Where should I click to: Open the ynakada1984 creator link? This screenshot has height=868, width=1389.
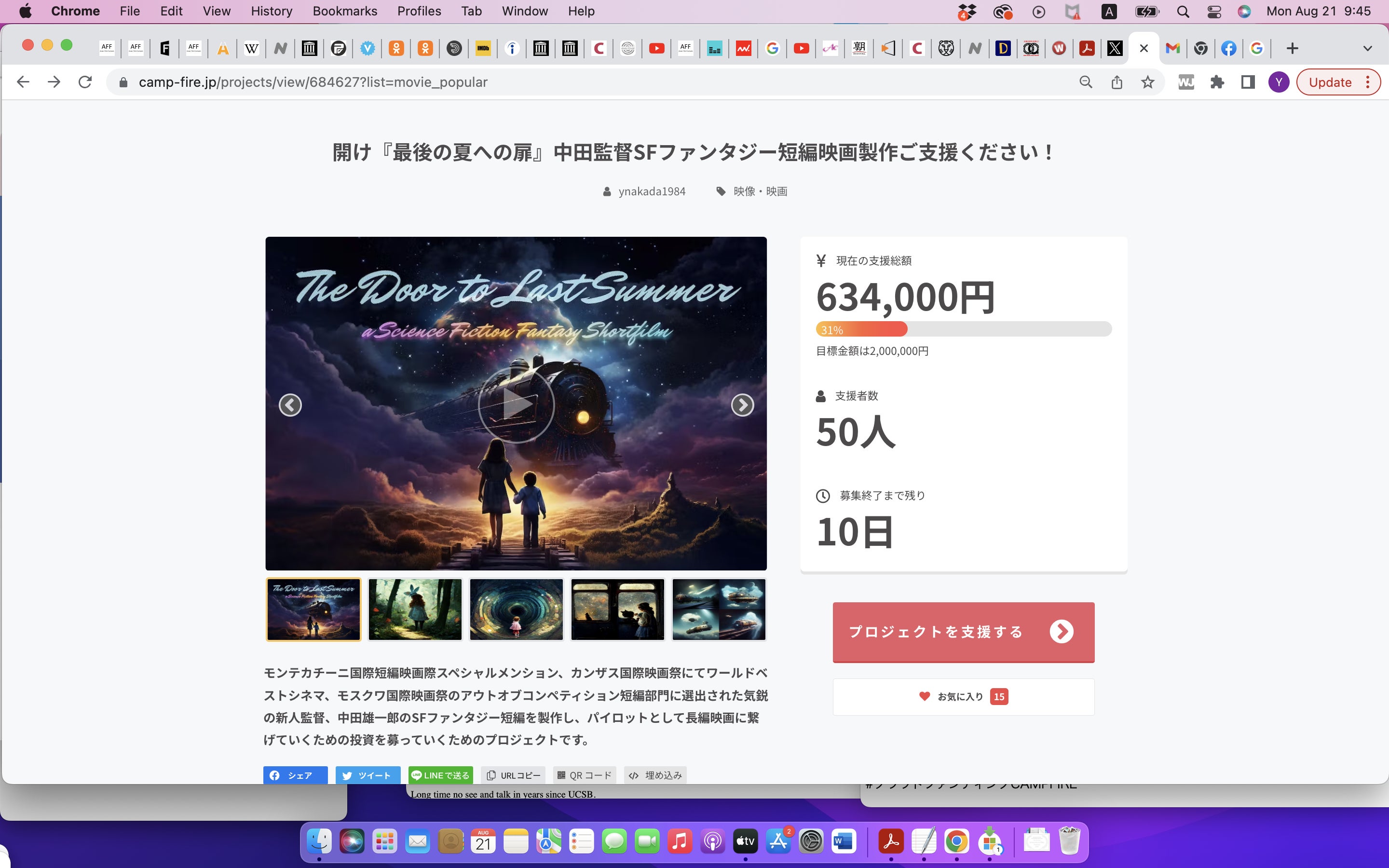(x=651, y=191)
